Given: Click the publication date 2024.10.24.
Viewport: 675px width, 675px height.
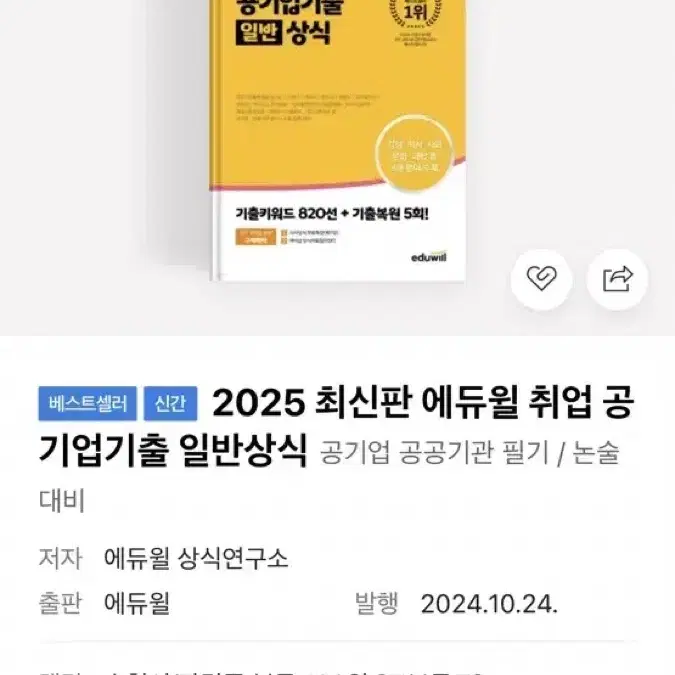Looking at the screenshot, I should [x=489, y=604].
